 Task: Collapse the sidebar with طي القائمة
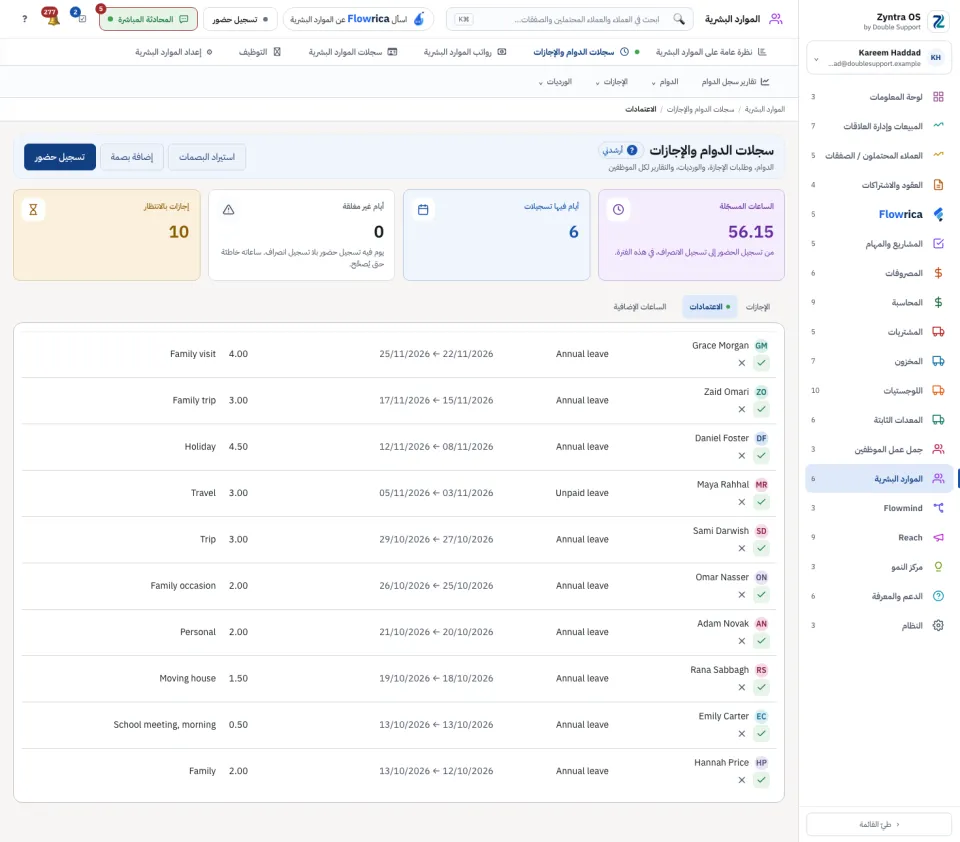879,824
